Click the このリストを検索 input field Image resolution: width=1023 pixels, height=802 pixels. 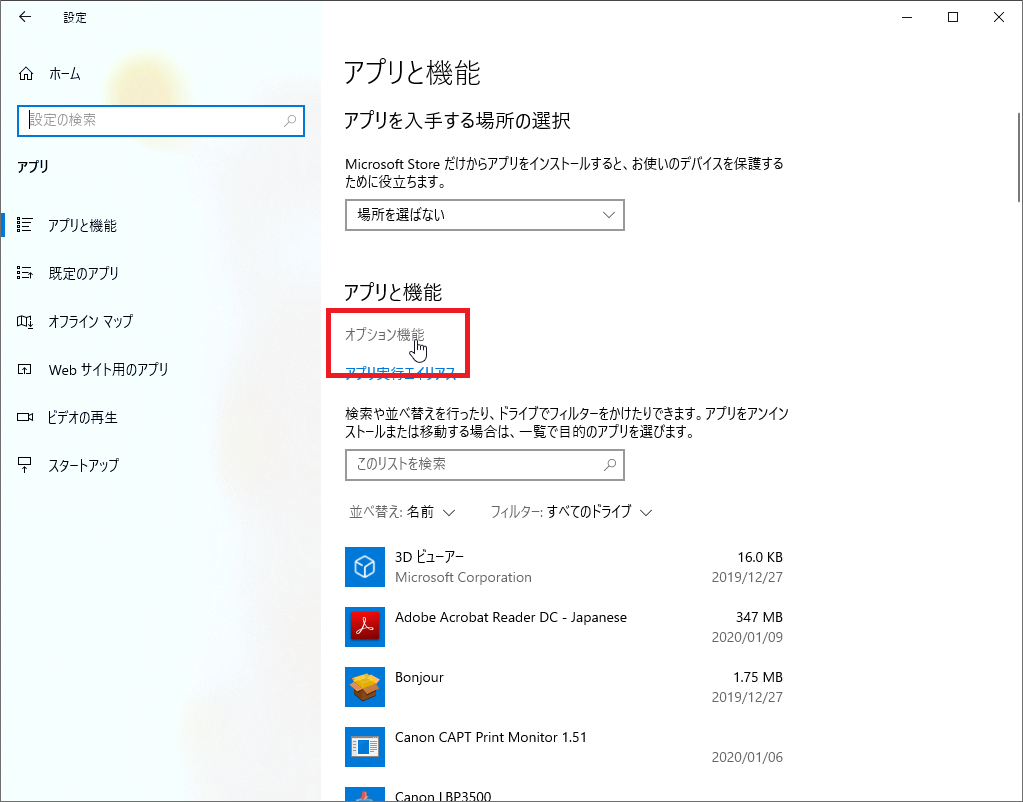tap(470, 465)
